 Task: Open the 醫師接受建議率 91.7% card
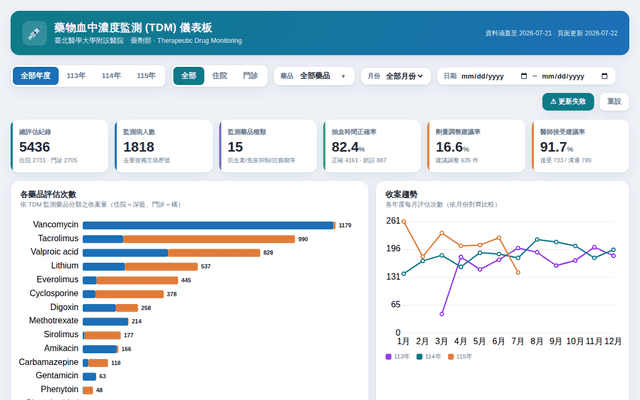[580, 146]
